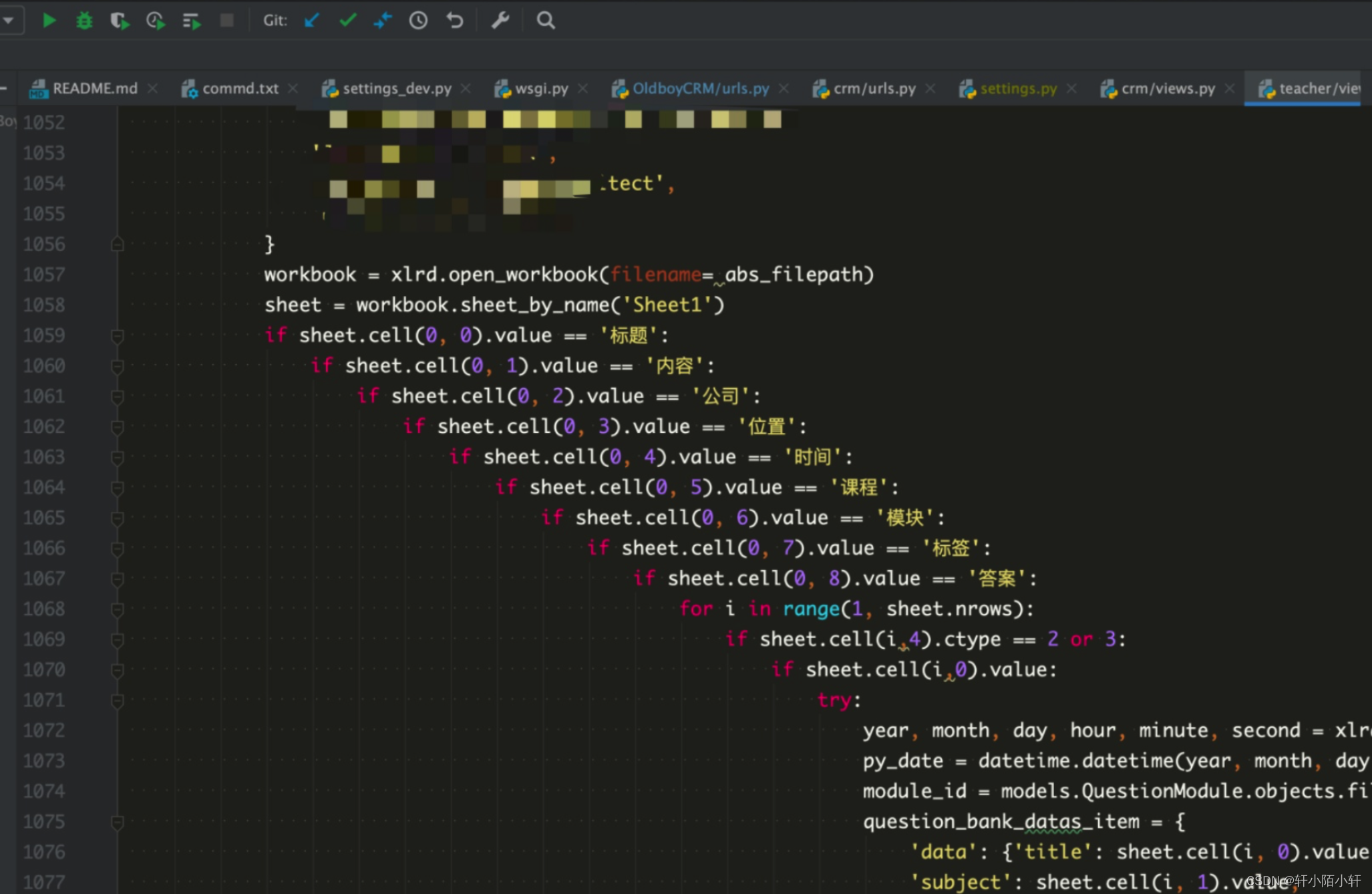The width and height of the screenshot is (1372, 894).
Task: Close the crm/urls.py tab
Action: (x=930, y=88)
